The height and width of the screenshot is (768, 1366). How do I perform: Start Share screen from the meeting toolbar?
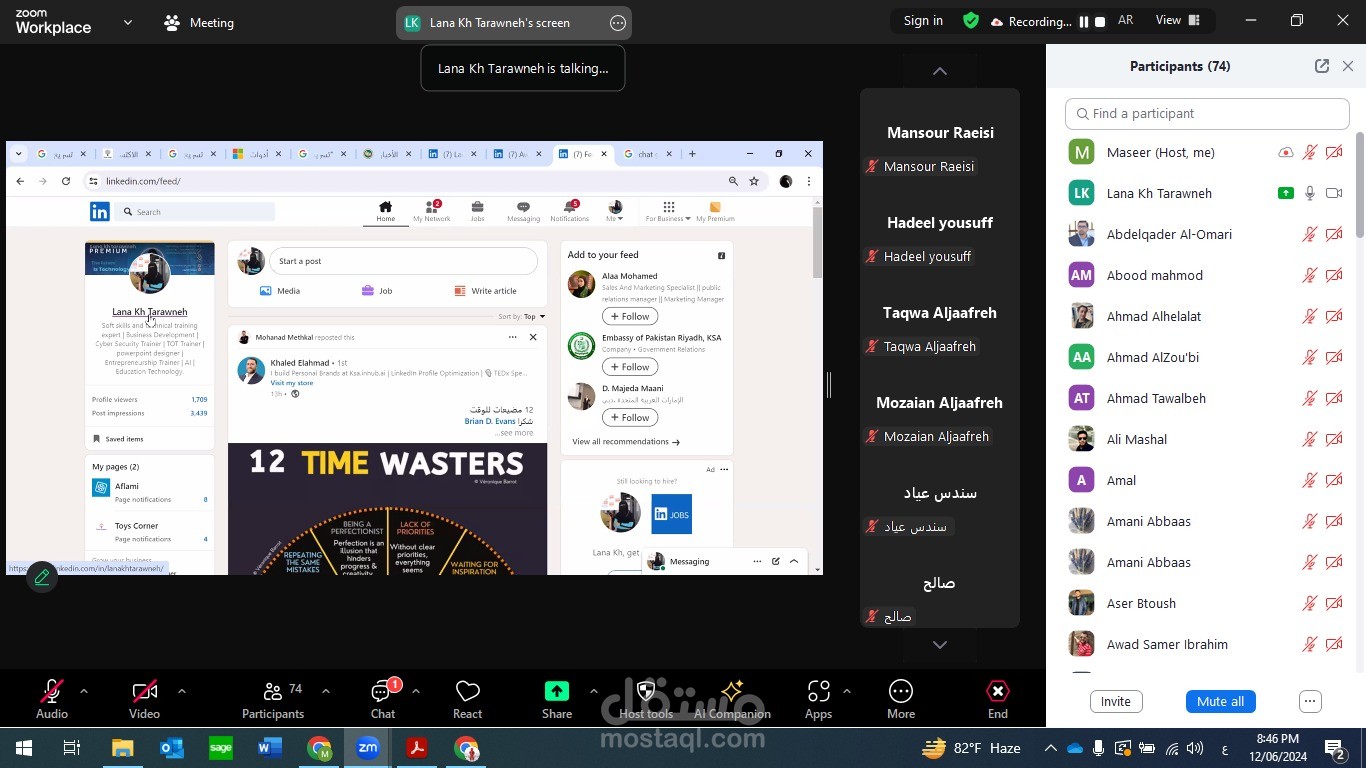click(x=557, y=700)
